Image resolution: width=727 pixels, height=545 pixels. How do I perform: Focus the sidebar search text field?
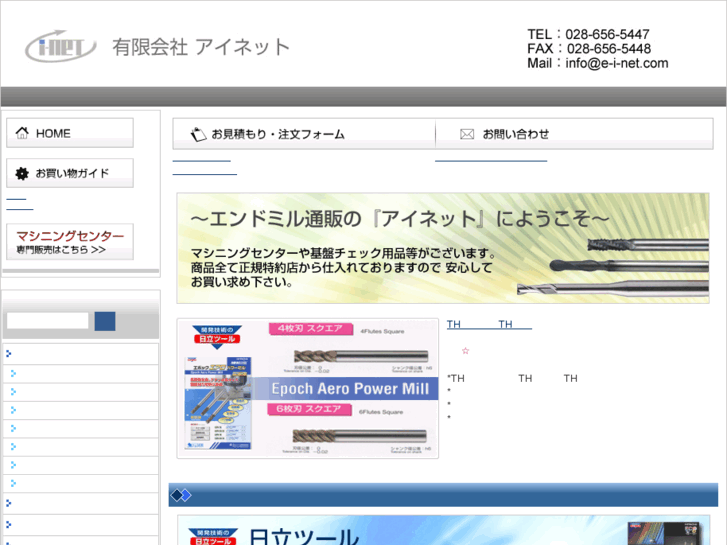tap(48, 321)
